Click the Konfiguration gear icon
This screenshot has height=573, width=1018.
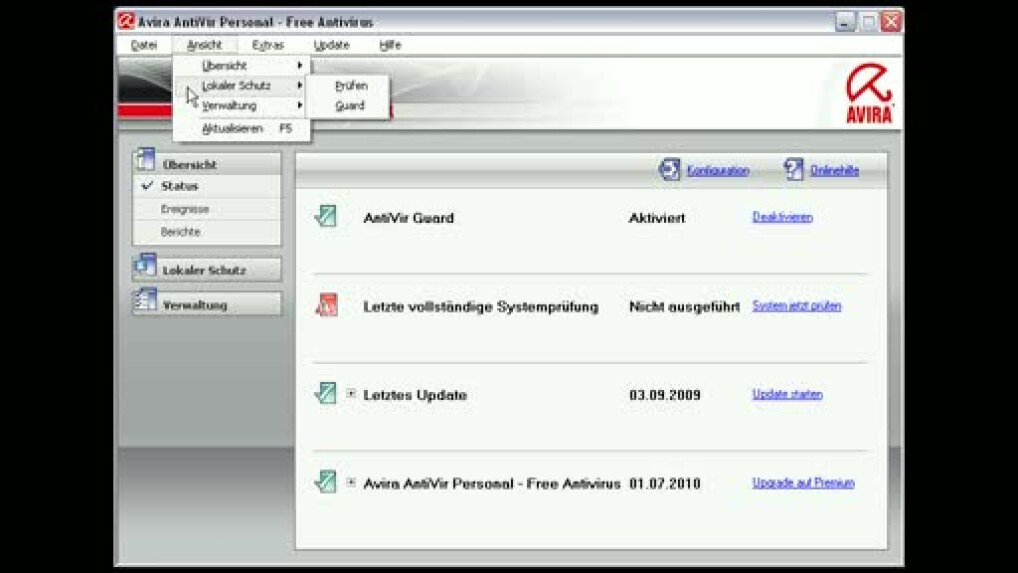point(669,170)
